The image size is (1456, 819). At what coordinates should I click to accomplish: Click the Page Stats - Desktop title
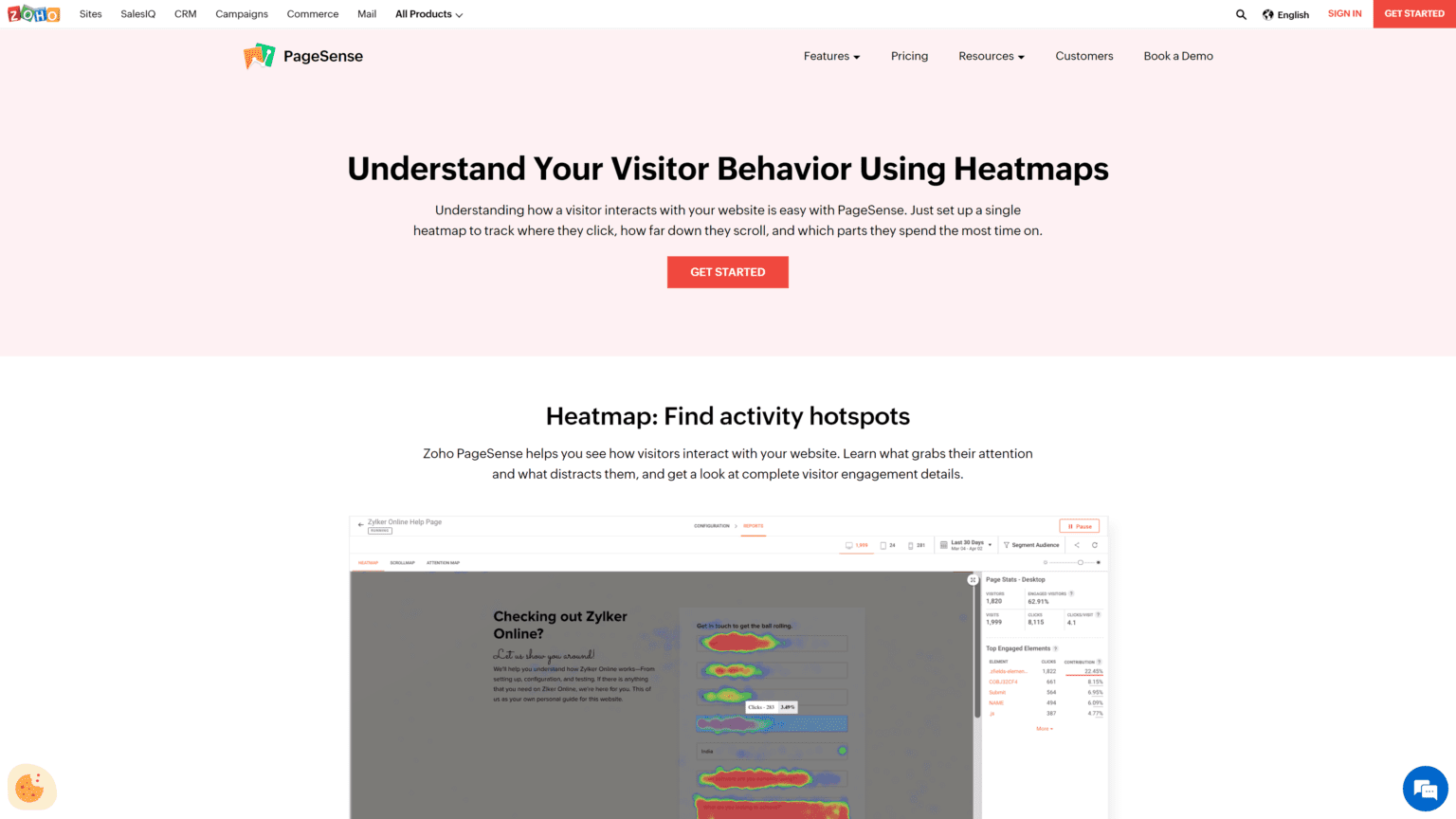(x=1015, y=579)
